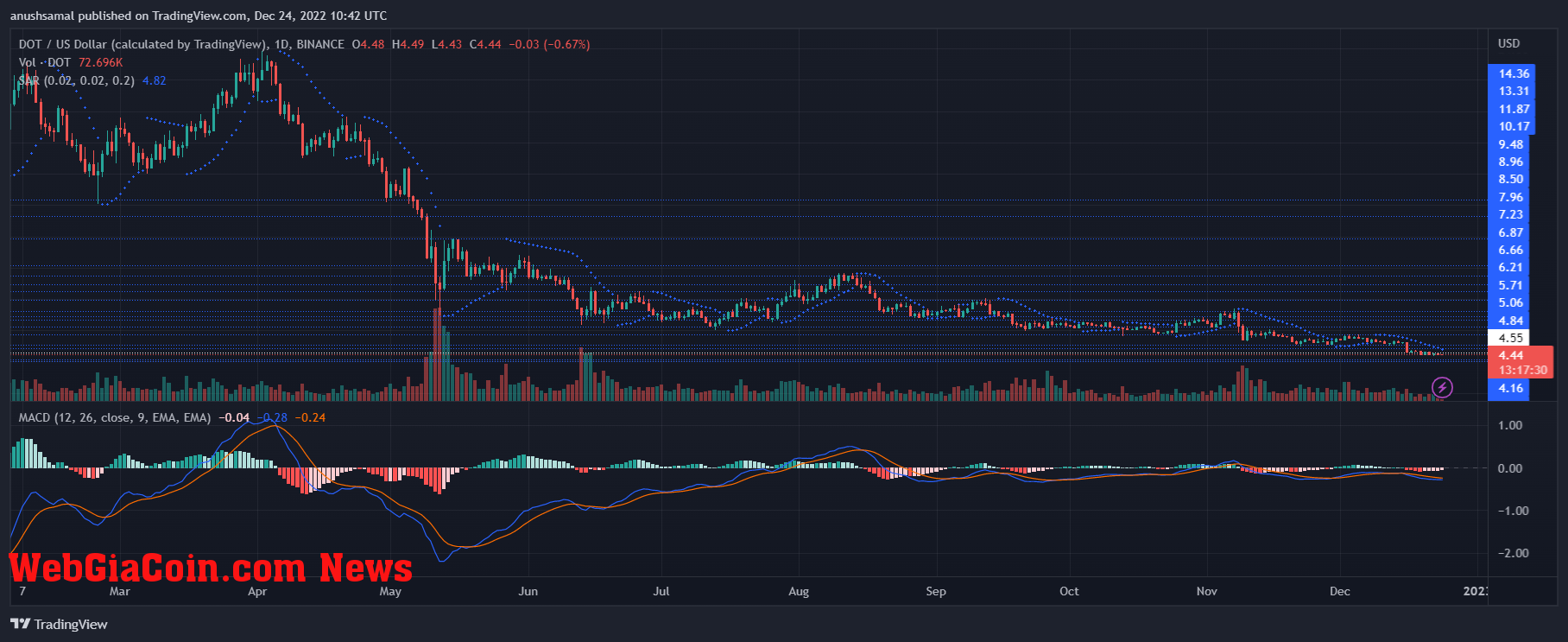Click the 11.87 price level label
Viewport: 1568px width, 642px height.
[1514, 109]
